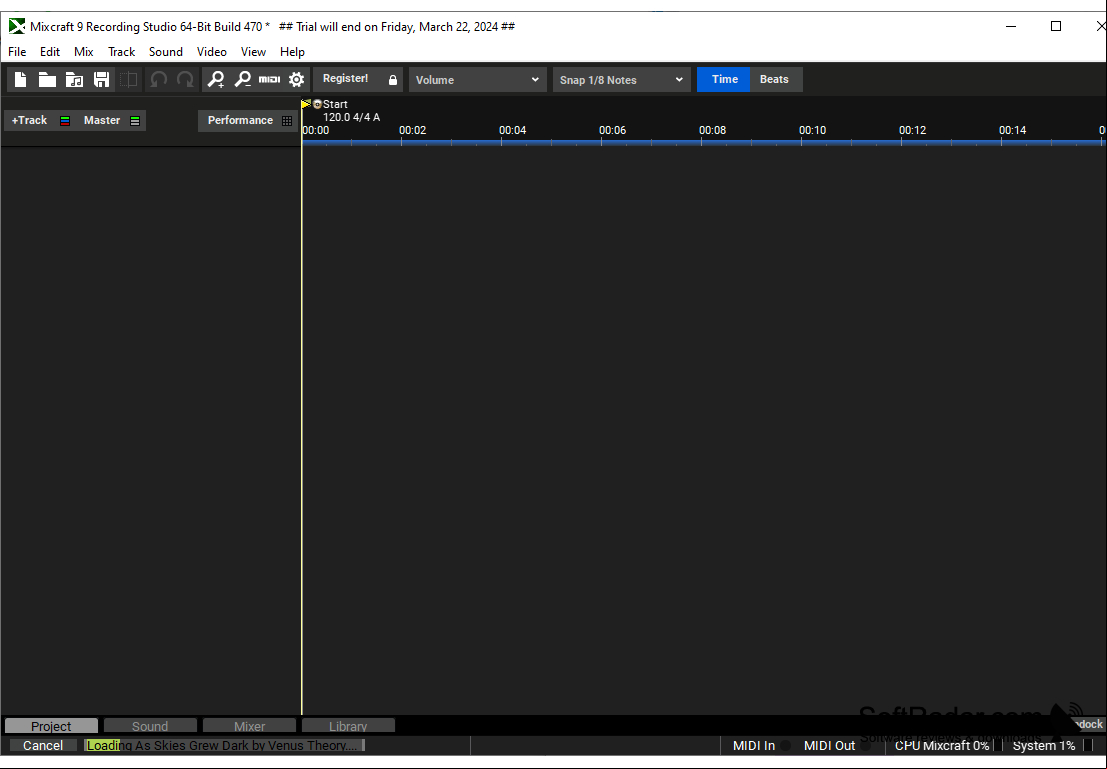The width and height of the screenshot is (1107, 769).
Task: Switch the timeline to Beats mode
Action: 774,80
